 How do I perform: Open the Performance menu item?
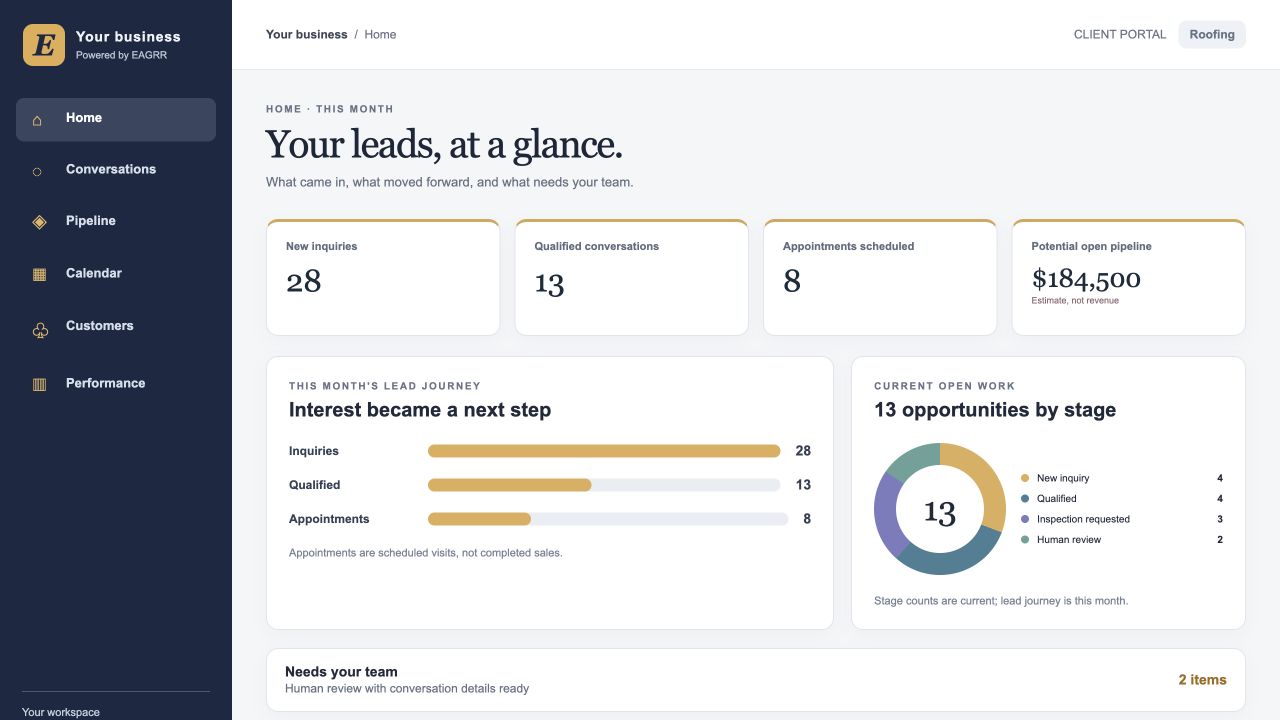(x=116, y=383)
